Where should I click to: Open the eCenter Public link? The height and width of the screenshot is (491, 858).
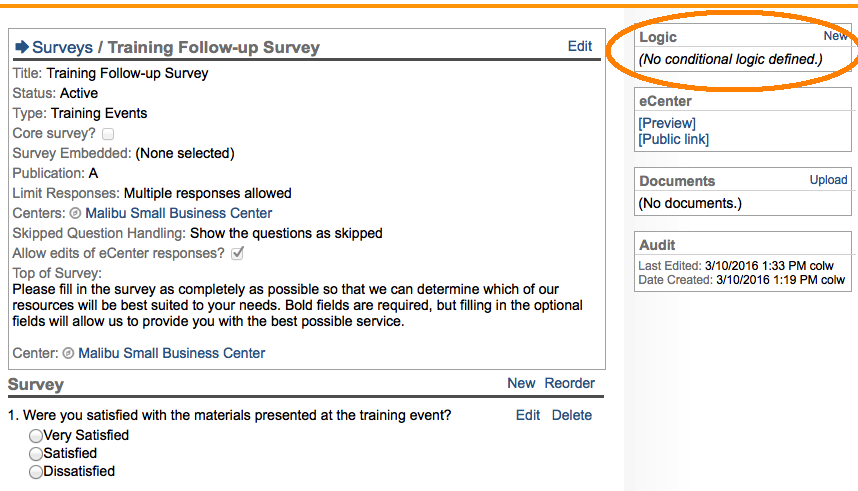(x=674, y=139)
